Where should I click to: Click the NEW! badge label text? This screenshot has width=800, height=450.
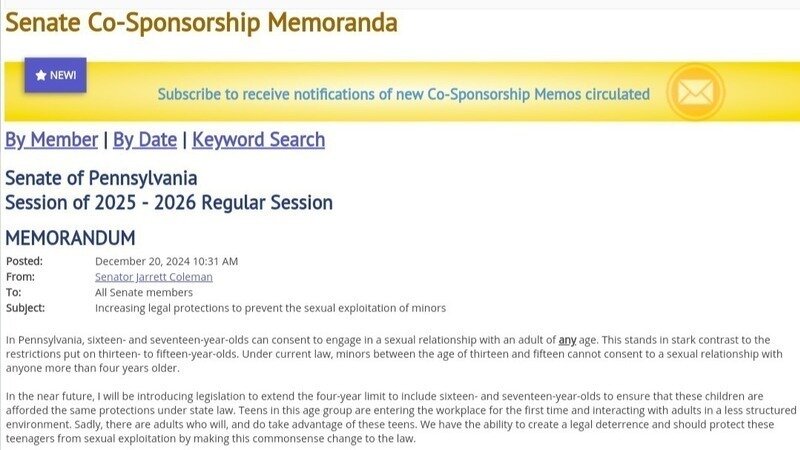tap(62, 75)
